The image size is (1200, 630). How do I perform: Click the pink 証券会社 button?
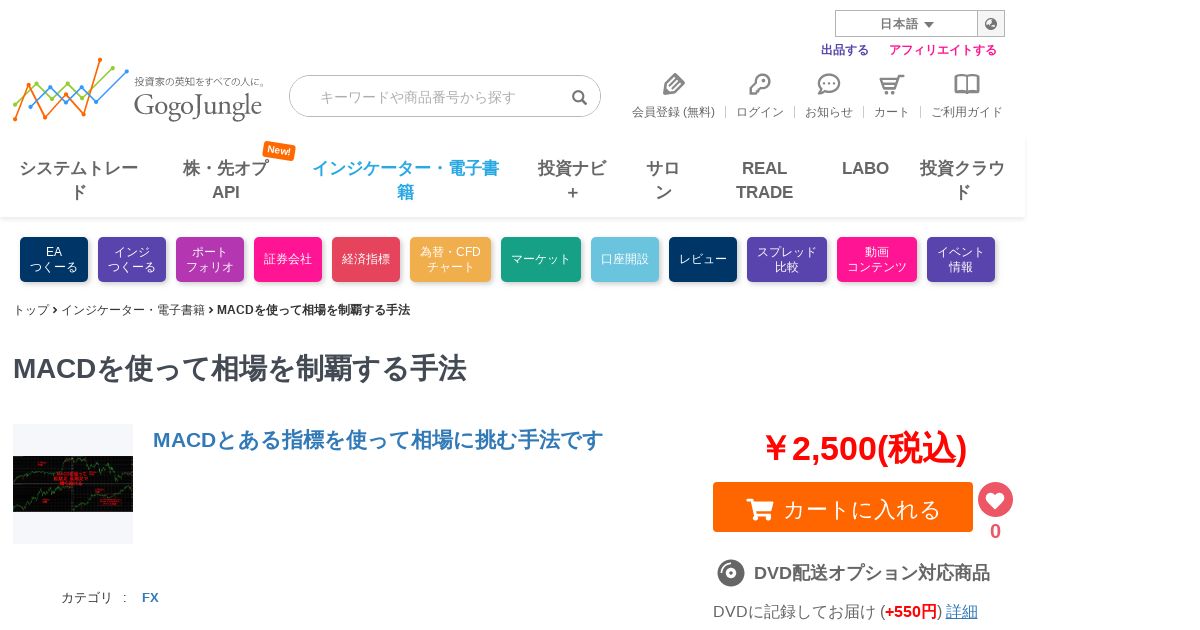pos(288,259)
